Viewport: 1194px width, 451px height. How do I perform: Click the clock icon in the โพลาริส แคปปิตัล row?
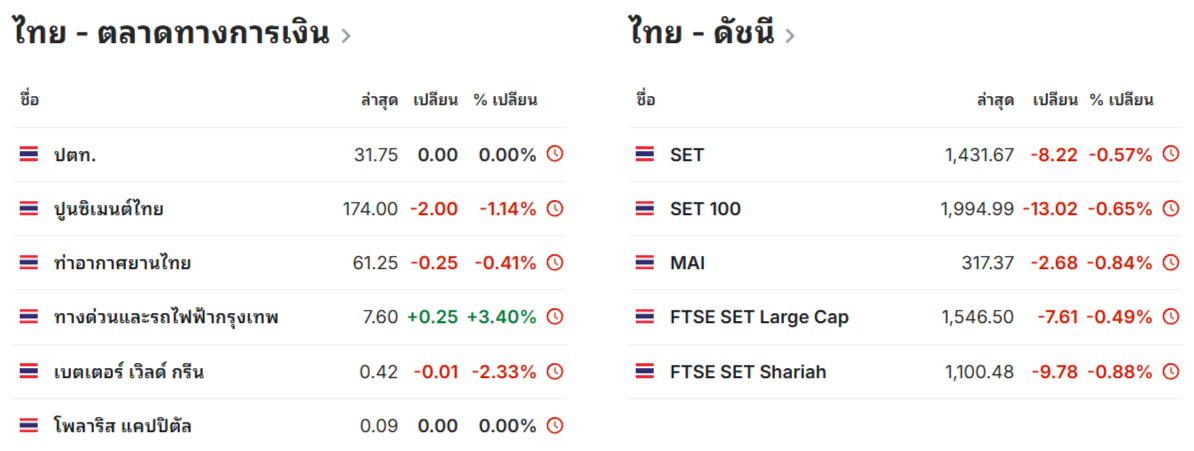[x=555, y=426]
